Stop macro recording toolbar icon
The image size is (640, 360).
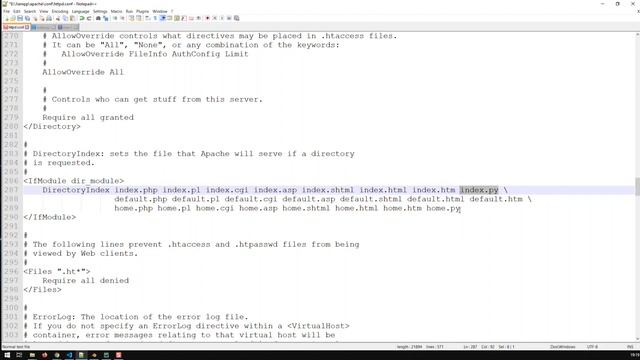pos(215,18)
